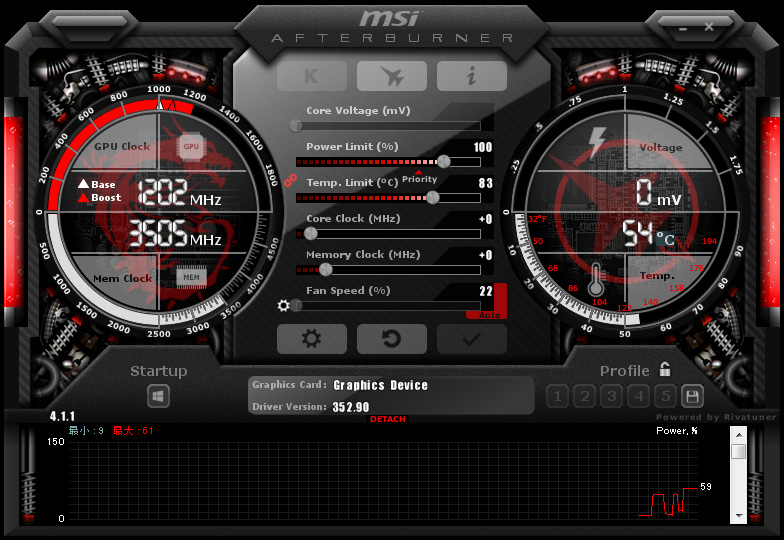Image resolution: width=784 pixels, height=540 pixels.
Task: Click the current graph value 59
Action: tap(706, 486)
